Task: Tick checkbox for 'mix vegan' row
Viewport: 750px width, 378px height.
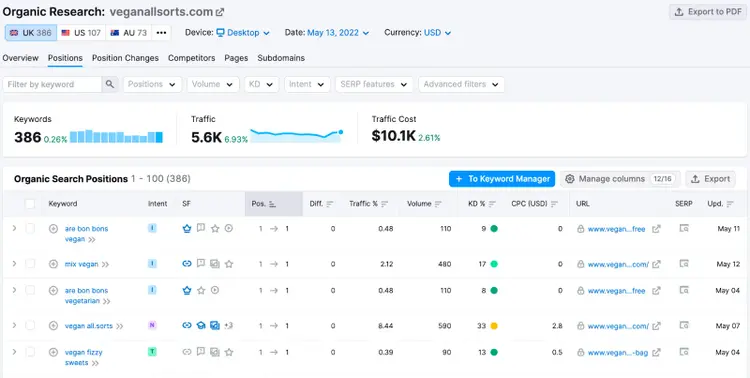Action: [x=30, y=264]
